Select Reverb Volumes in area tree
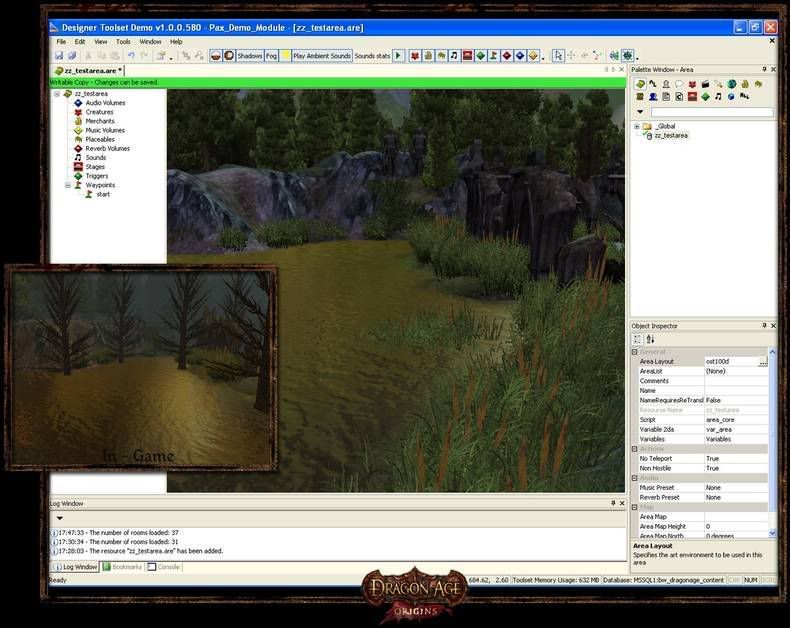790x628 pixels. click(107, 148)
